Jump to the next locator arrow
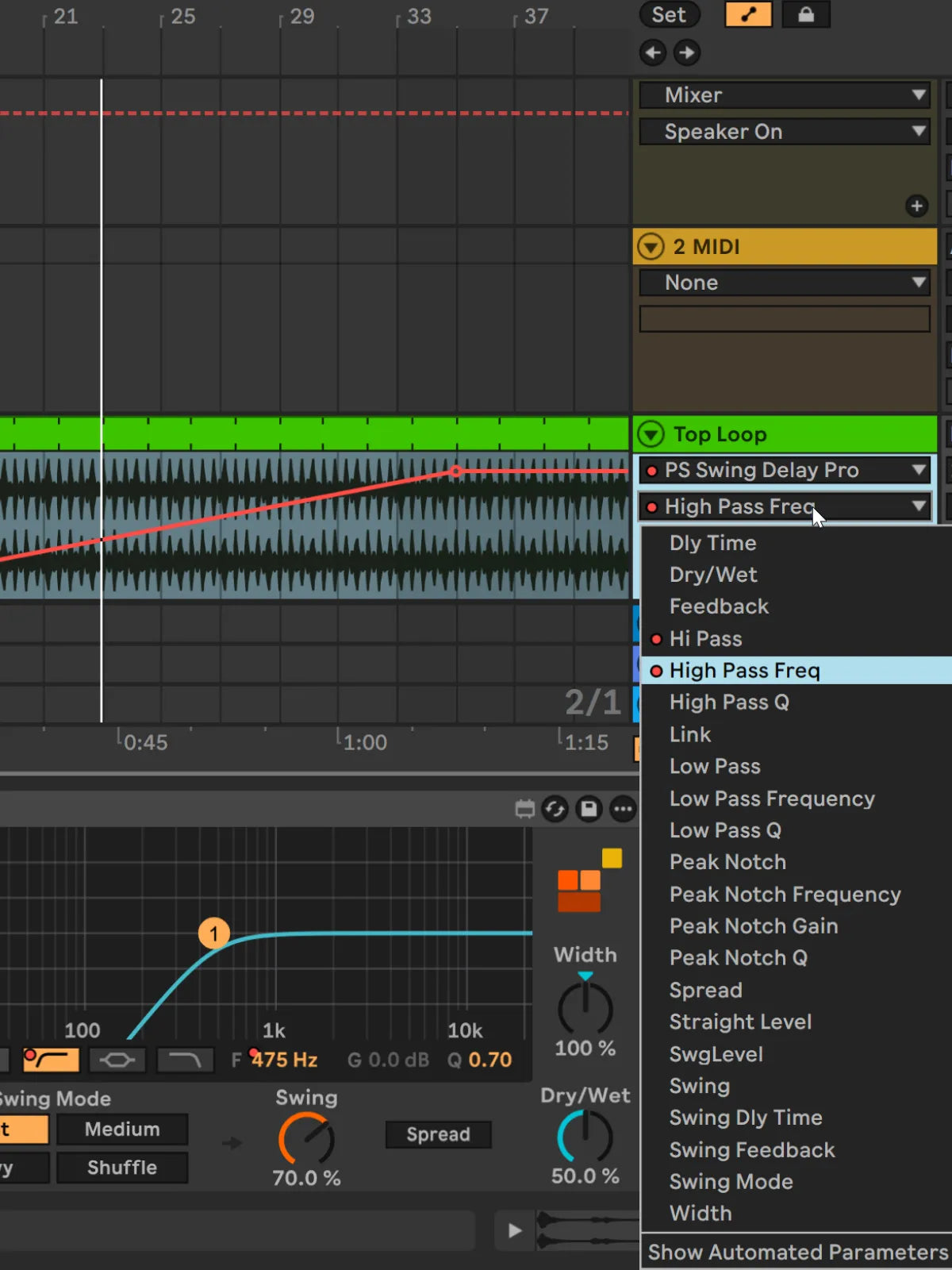The width and height of the screenshot is (952, 1270). point(687,53)
